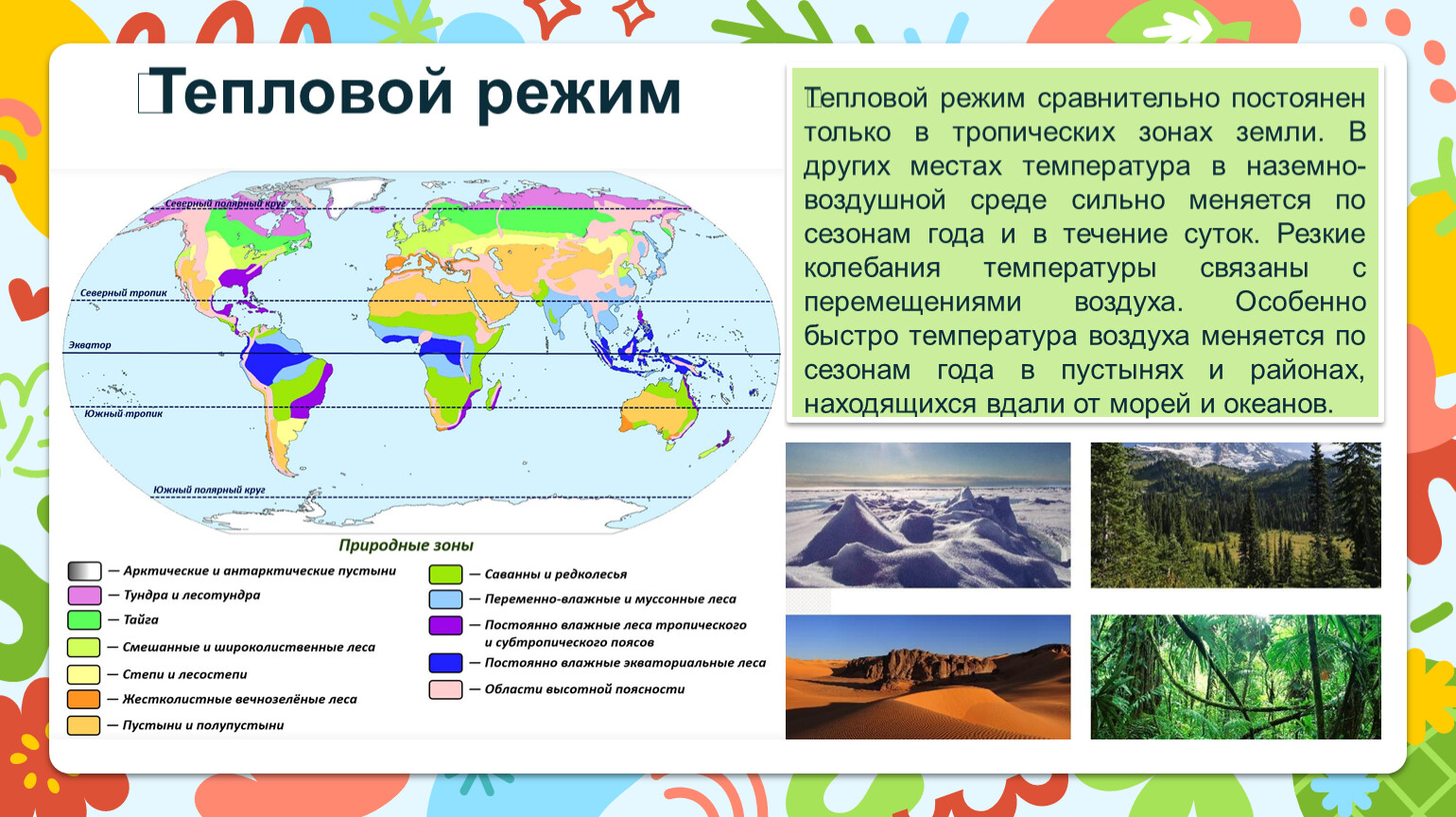Click the pink Тундра и лесотундра swatch
Viewport: 1456px width, 817px height.
(x=84, y=596)
